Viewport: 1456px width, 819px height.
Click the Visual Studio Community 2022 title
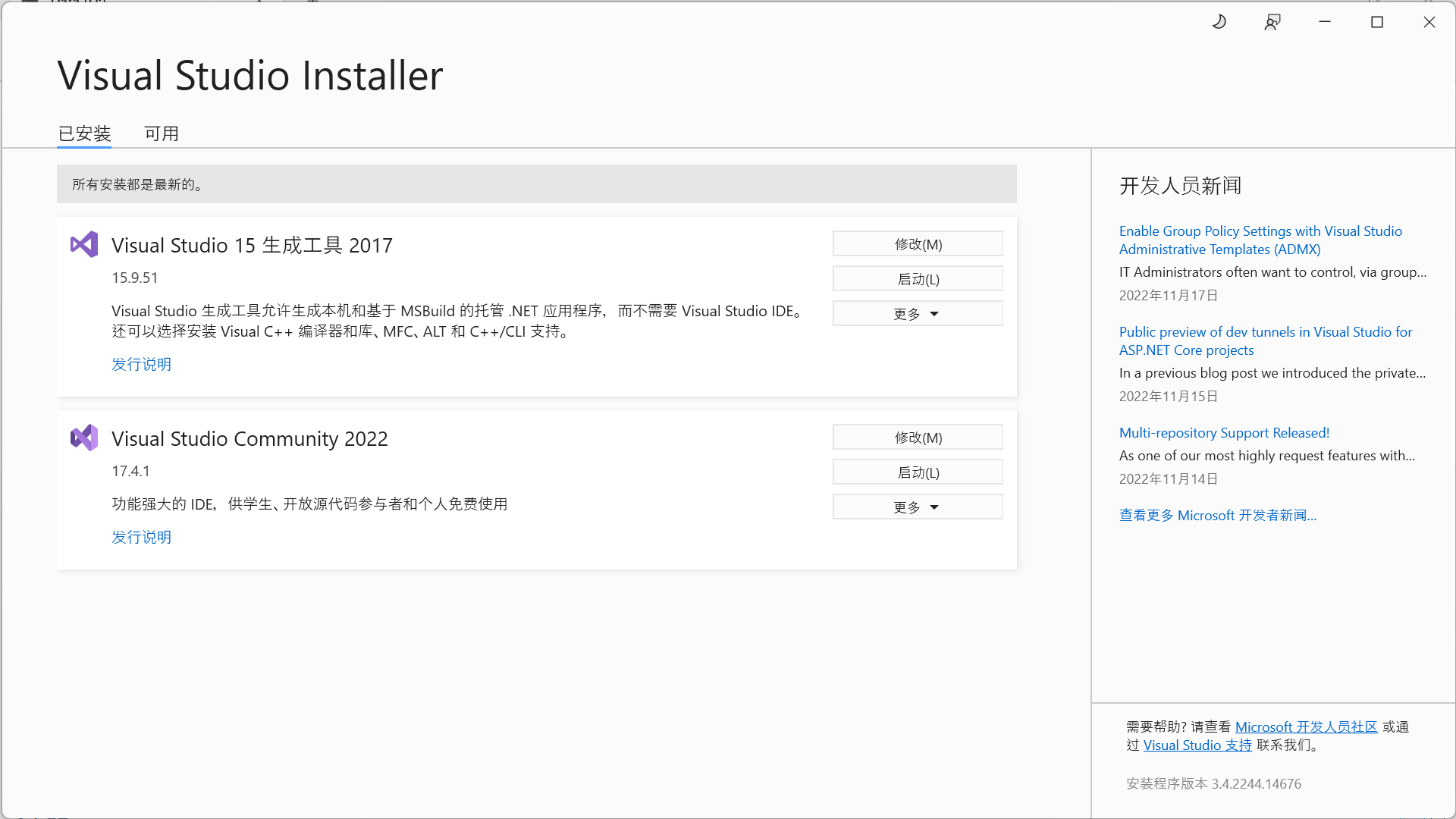click(249, 438)
